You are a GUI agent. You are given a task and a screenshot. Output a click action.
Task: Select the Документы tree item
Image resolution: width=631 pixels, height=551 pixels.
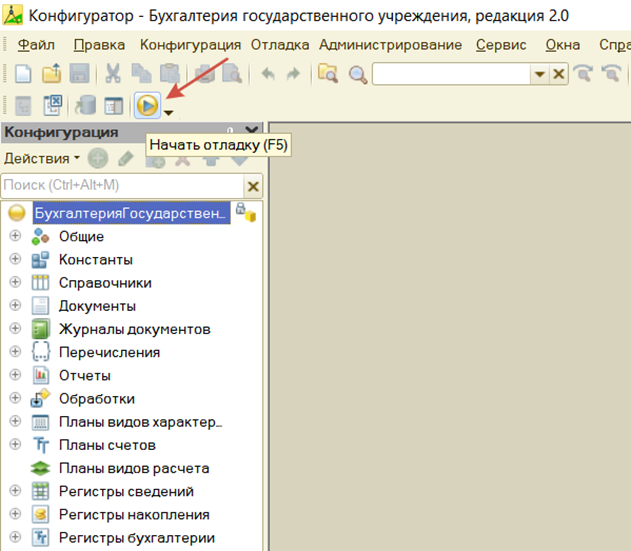coord(97,306)
